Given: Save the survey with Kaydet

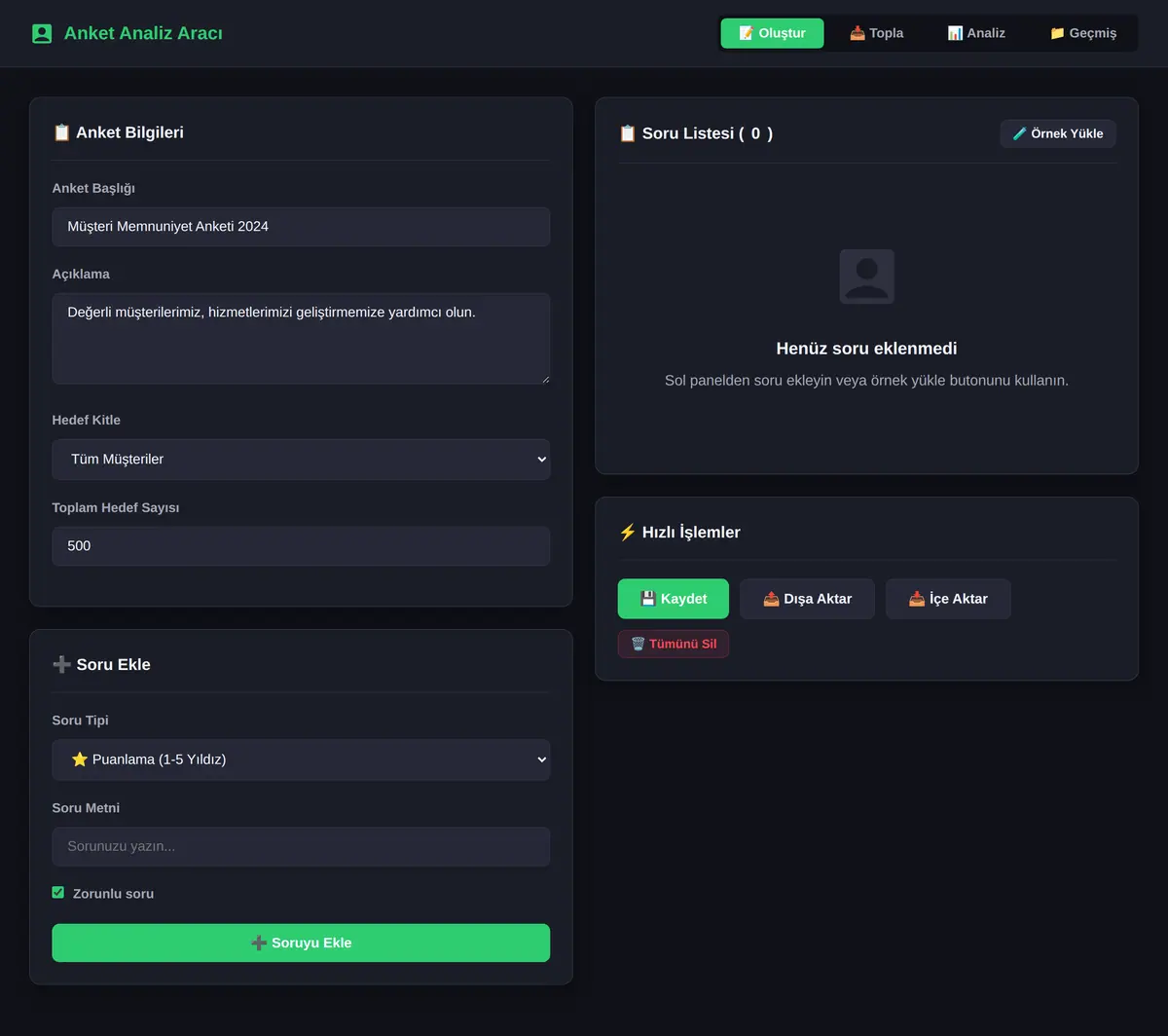Looking at the screenshot, I should click(674, 599).
